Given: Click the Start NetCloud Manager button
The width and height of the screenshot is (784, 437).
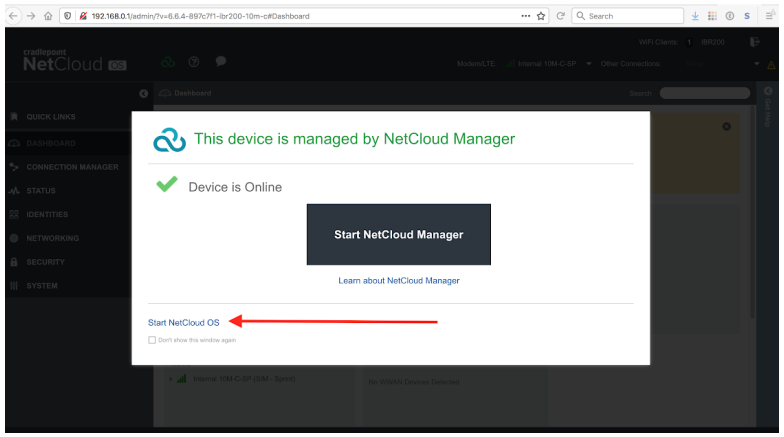Looking at the screenshot, I should click(x=398, y=235).
